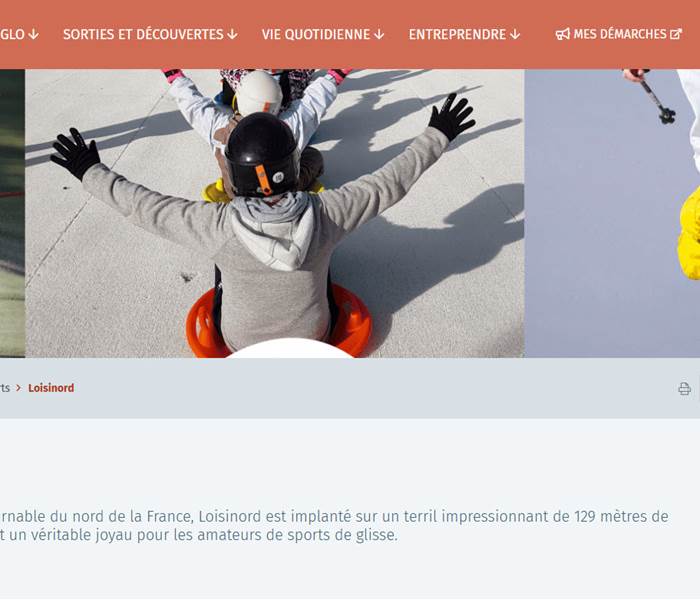Click the chevron separator before Loisinord breadcrumb
Image resolution: width=700 pixels, height=600 pixels.
coord(19,388)
